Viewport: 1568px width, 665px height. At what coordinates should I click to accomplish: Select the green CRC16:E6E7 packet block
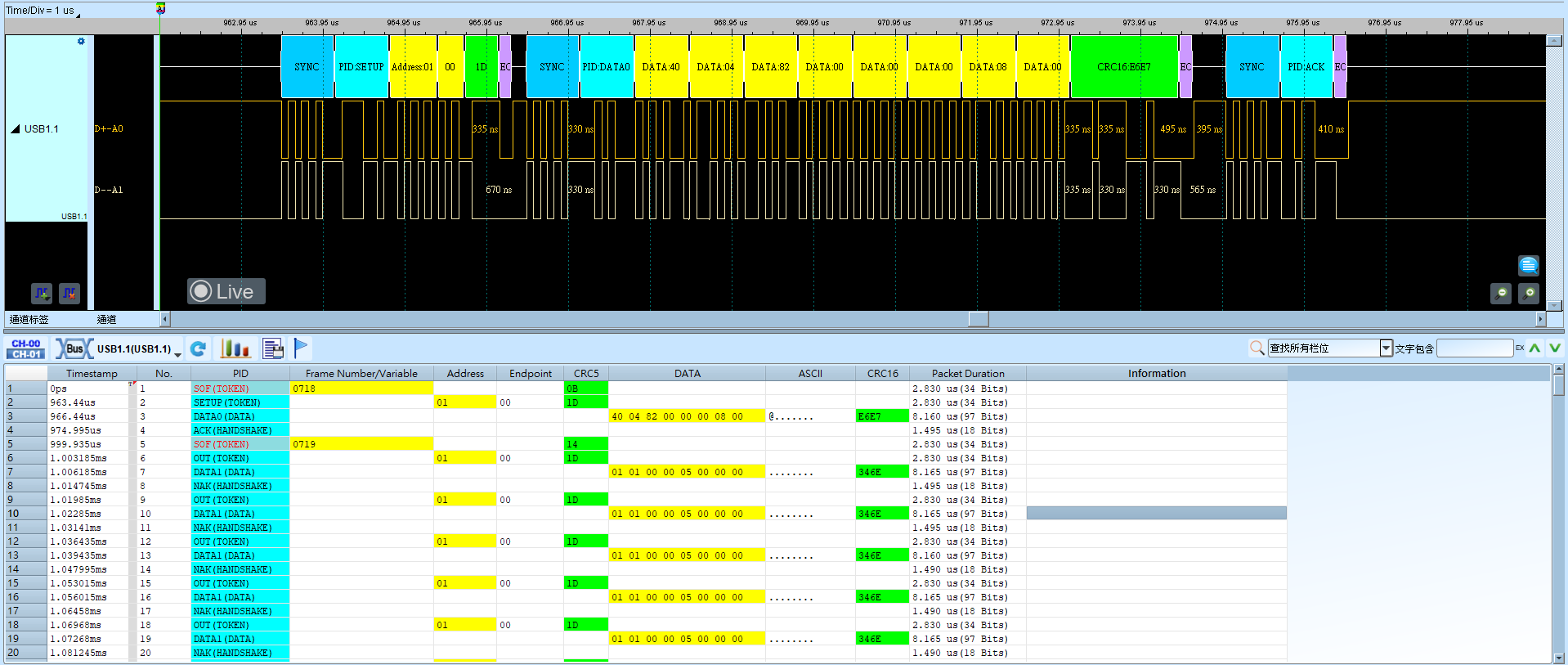point(1124,67)
